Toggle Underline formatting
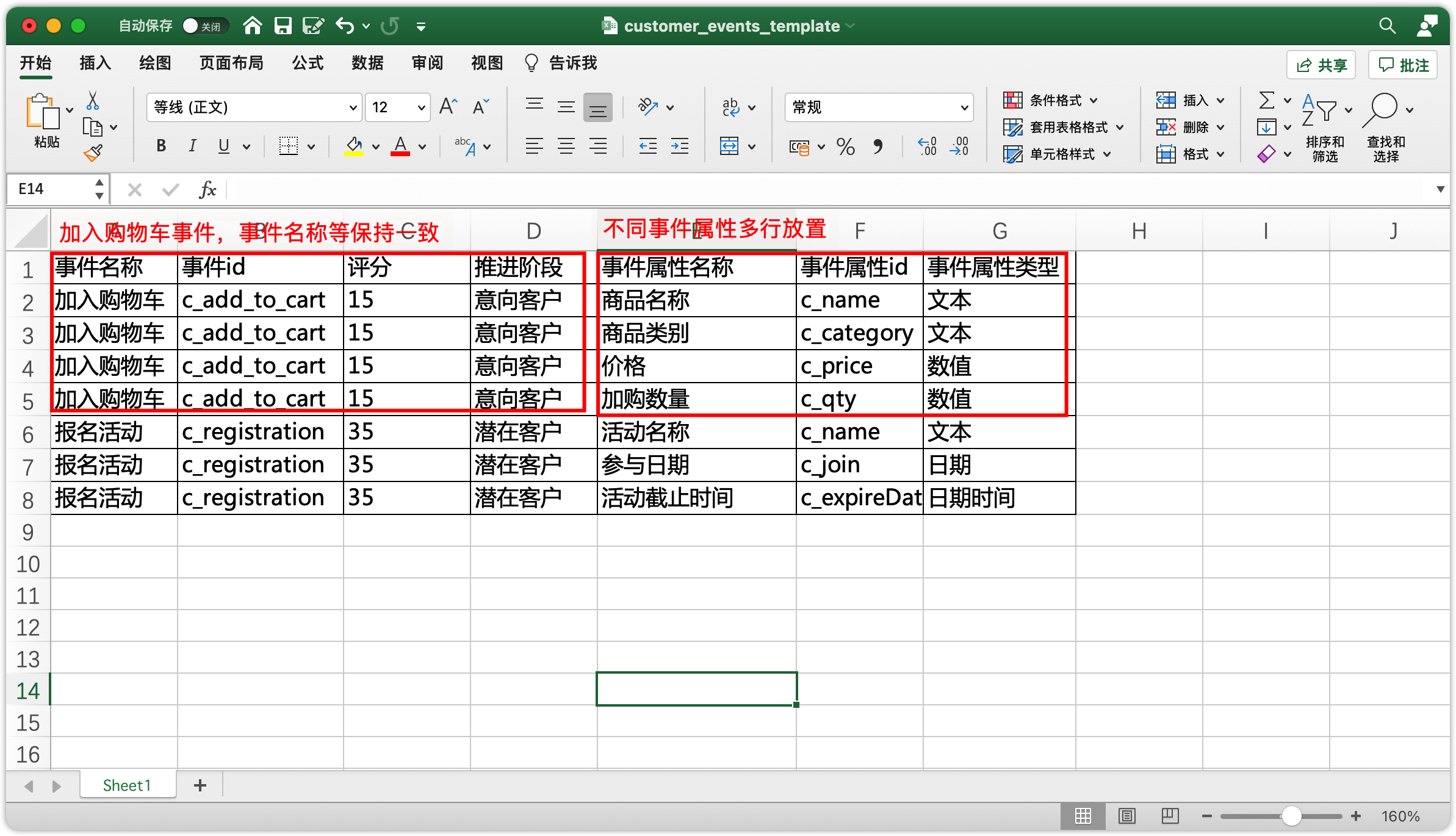1456x836 pixels. (x=224, y=146)
